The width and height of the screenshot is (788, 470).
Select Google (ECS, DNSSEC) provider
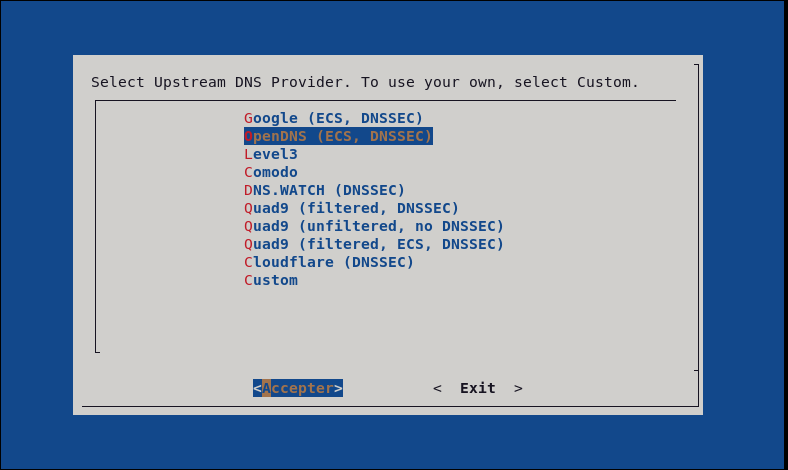[333, 118]
